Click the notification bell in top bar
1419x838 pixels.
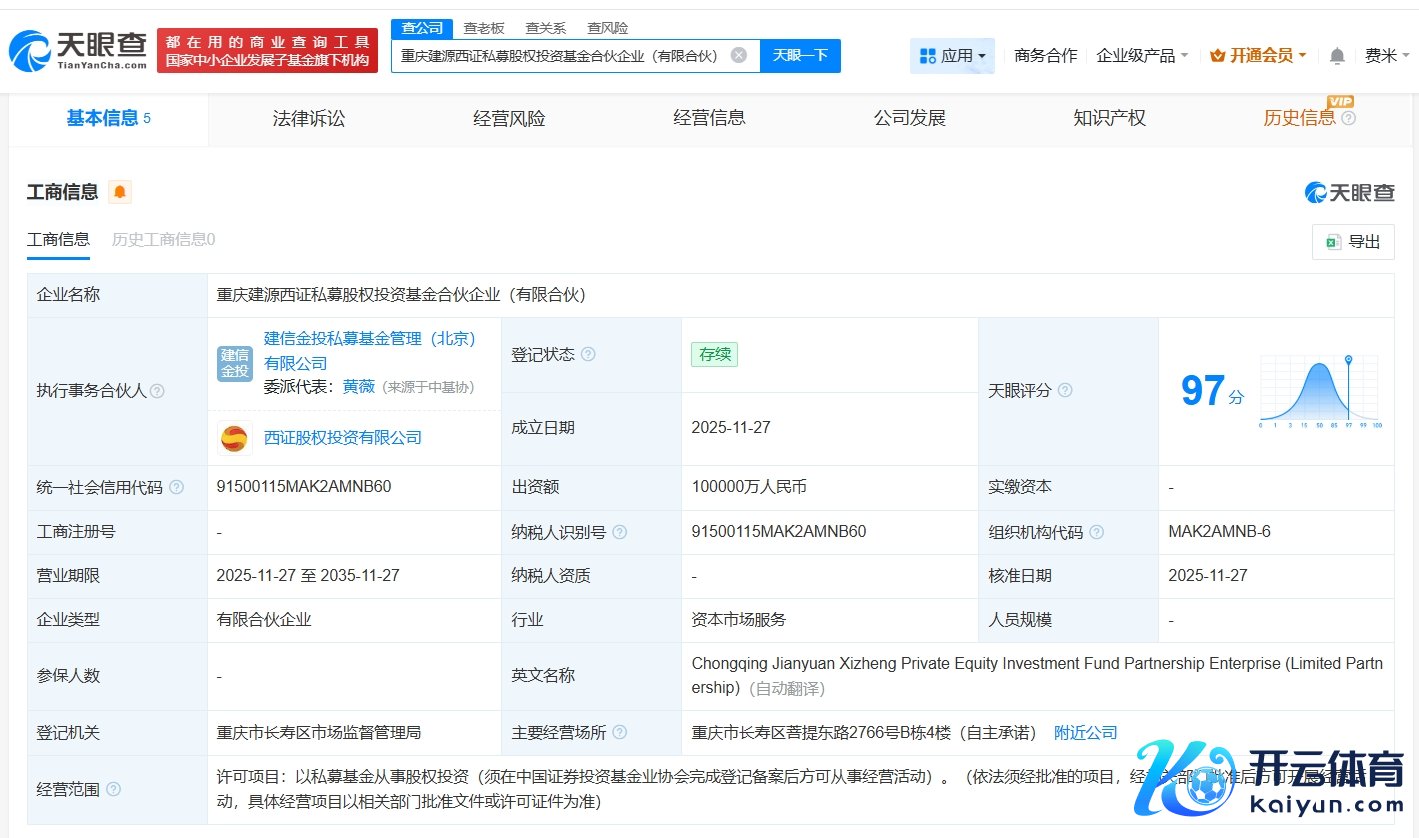coord(1336,56)
